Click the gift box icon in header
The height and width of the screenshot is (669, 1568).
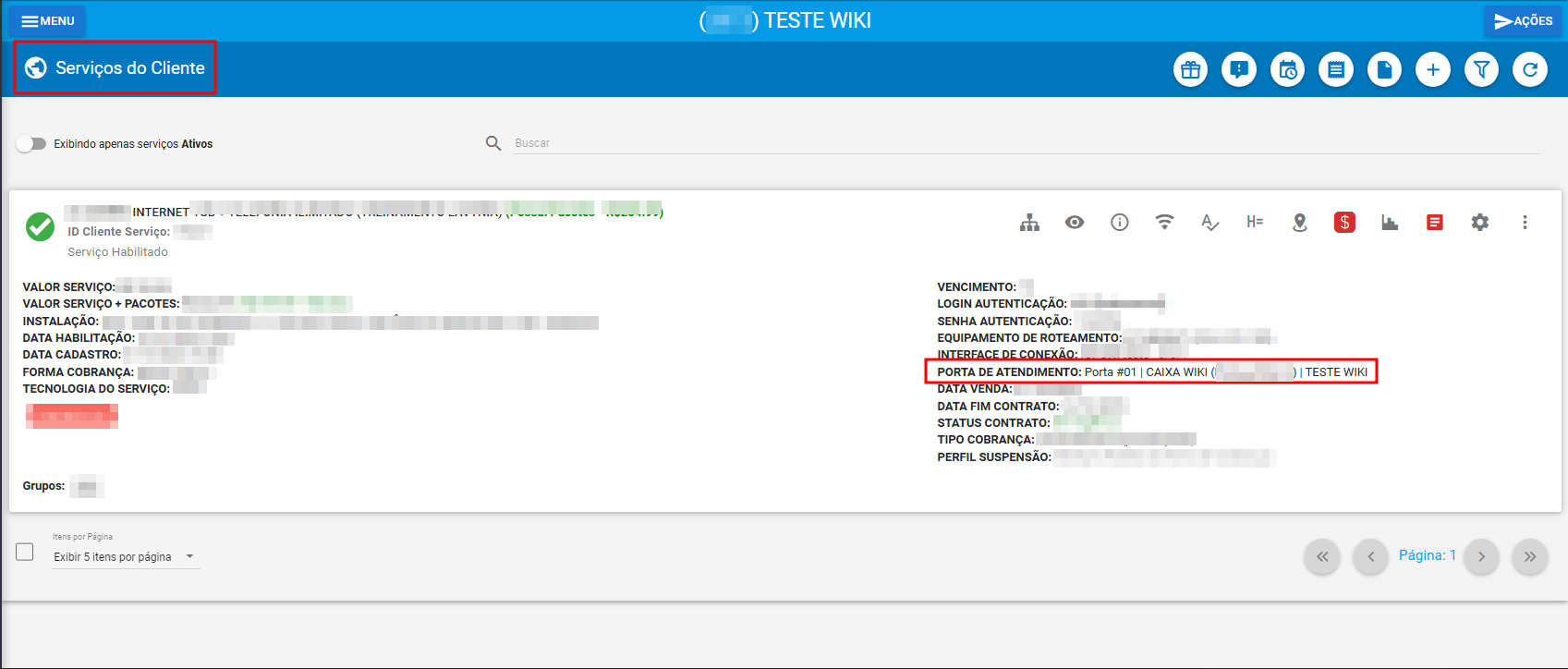pos(1190,69)
